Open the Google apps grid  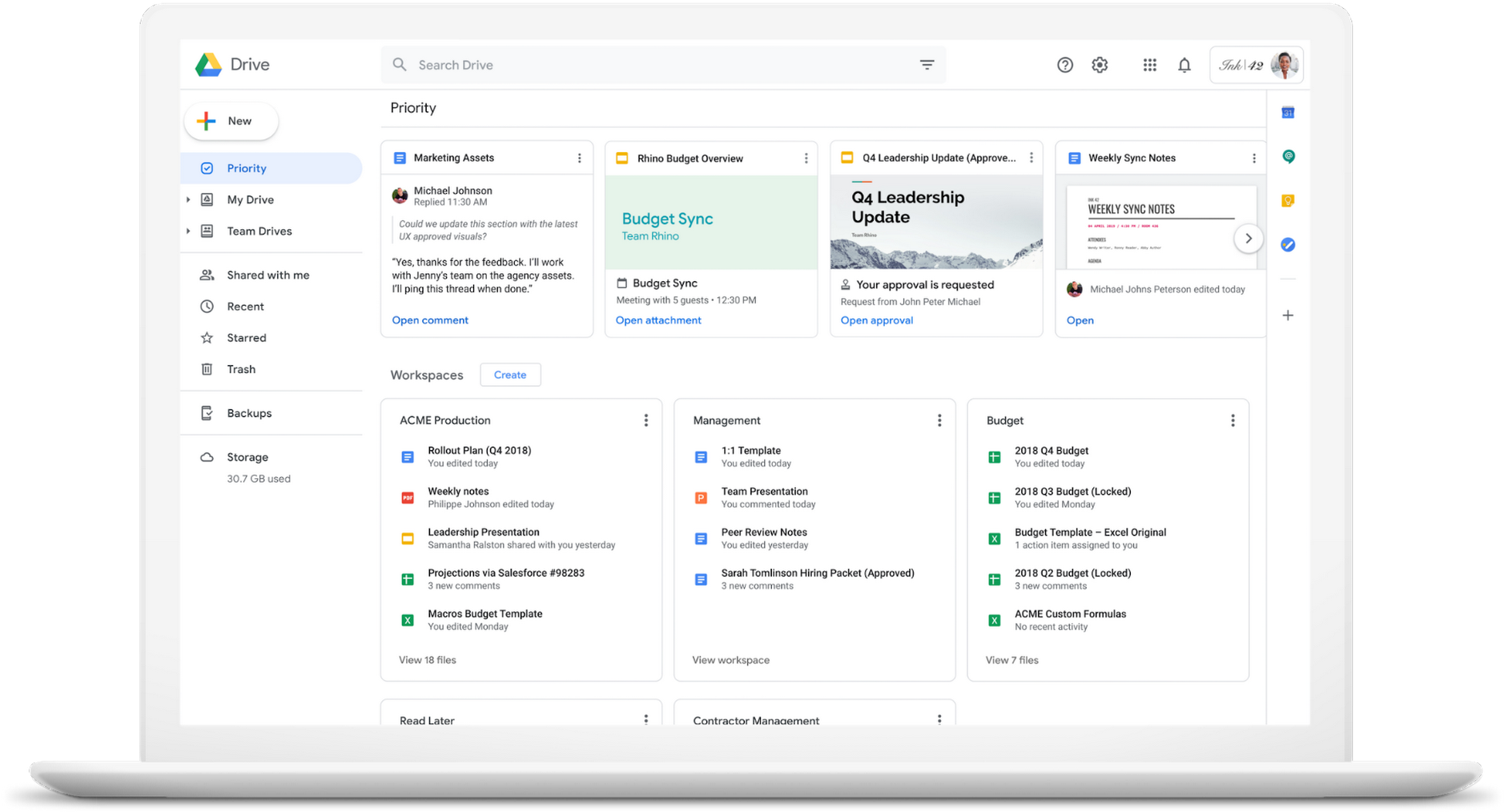point(1149,66)
